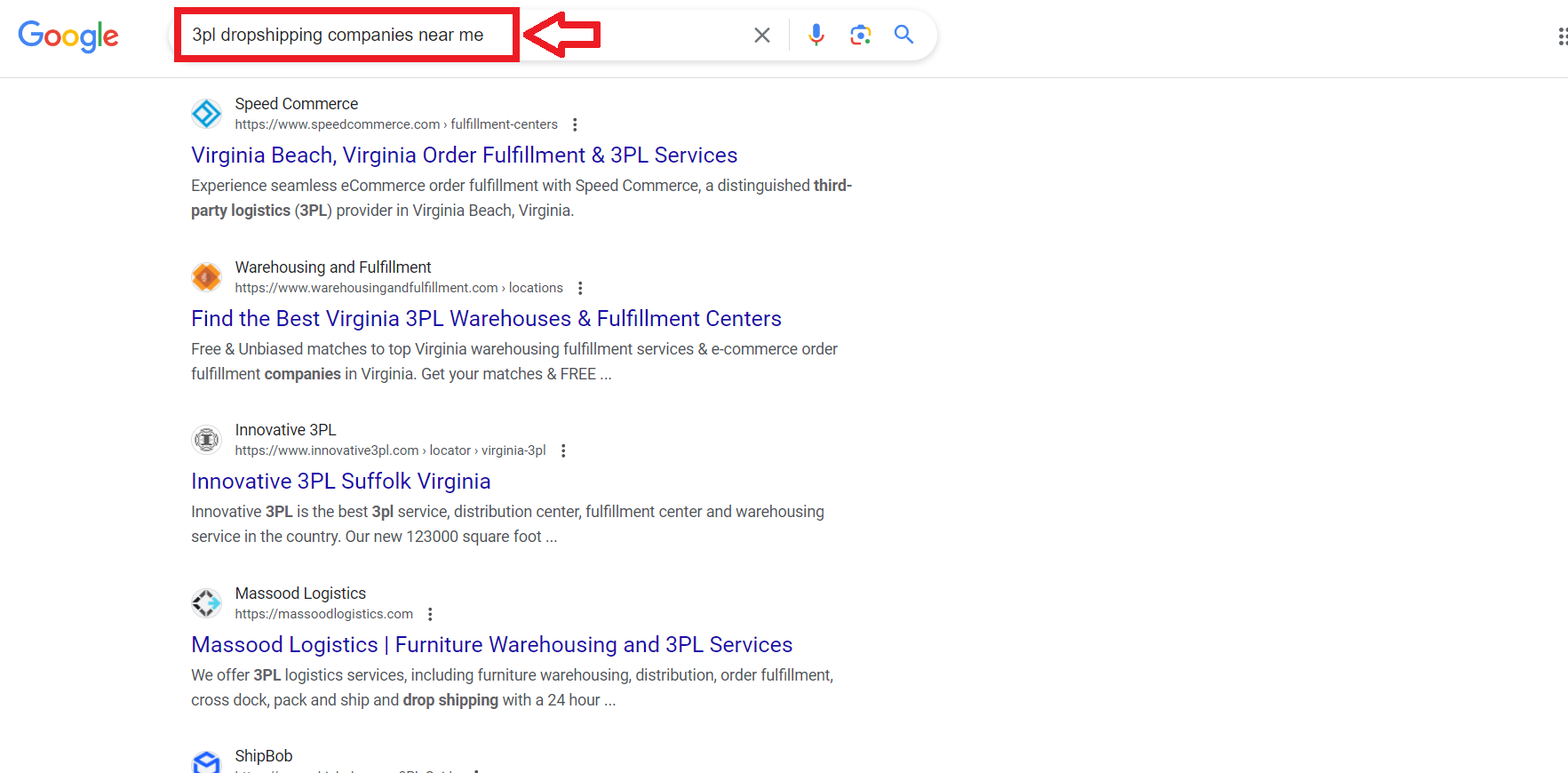
Task: Open more options for Speed Commerce result
Action: click(x=575, y=124)
